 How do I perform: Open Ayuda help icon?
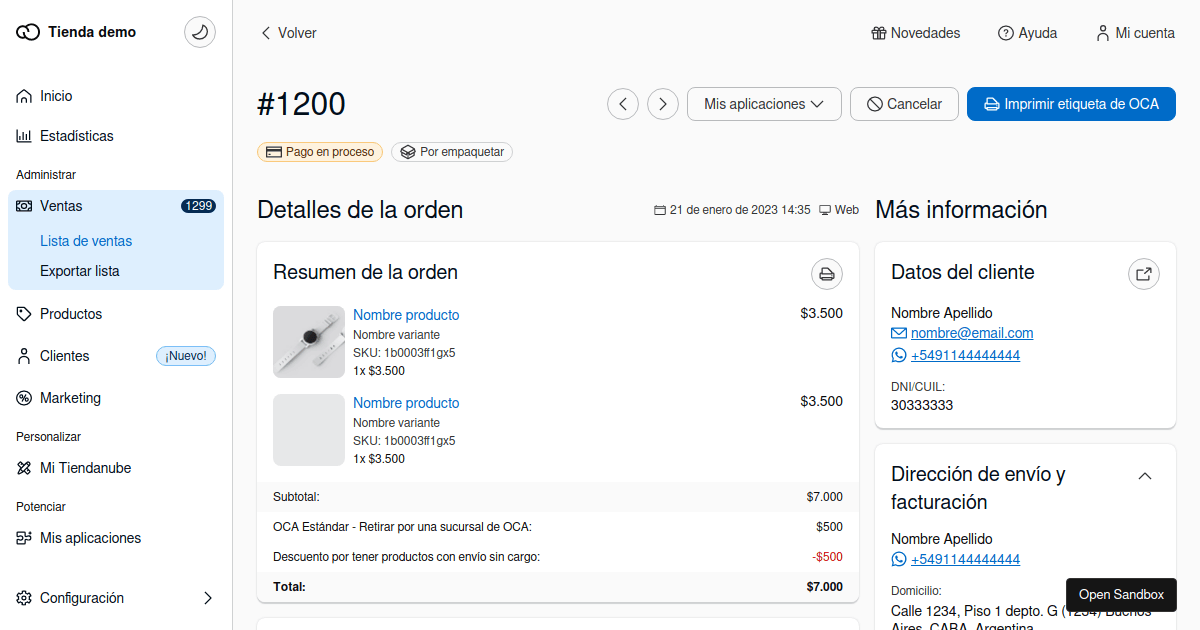(1006, 33)
